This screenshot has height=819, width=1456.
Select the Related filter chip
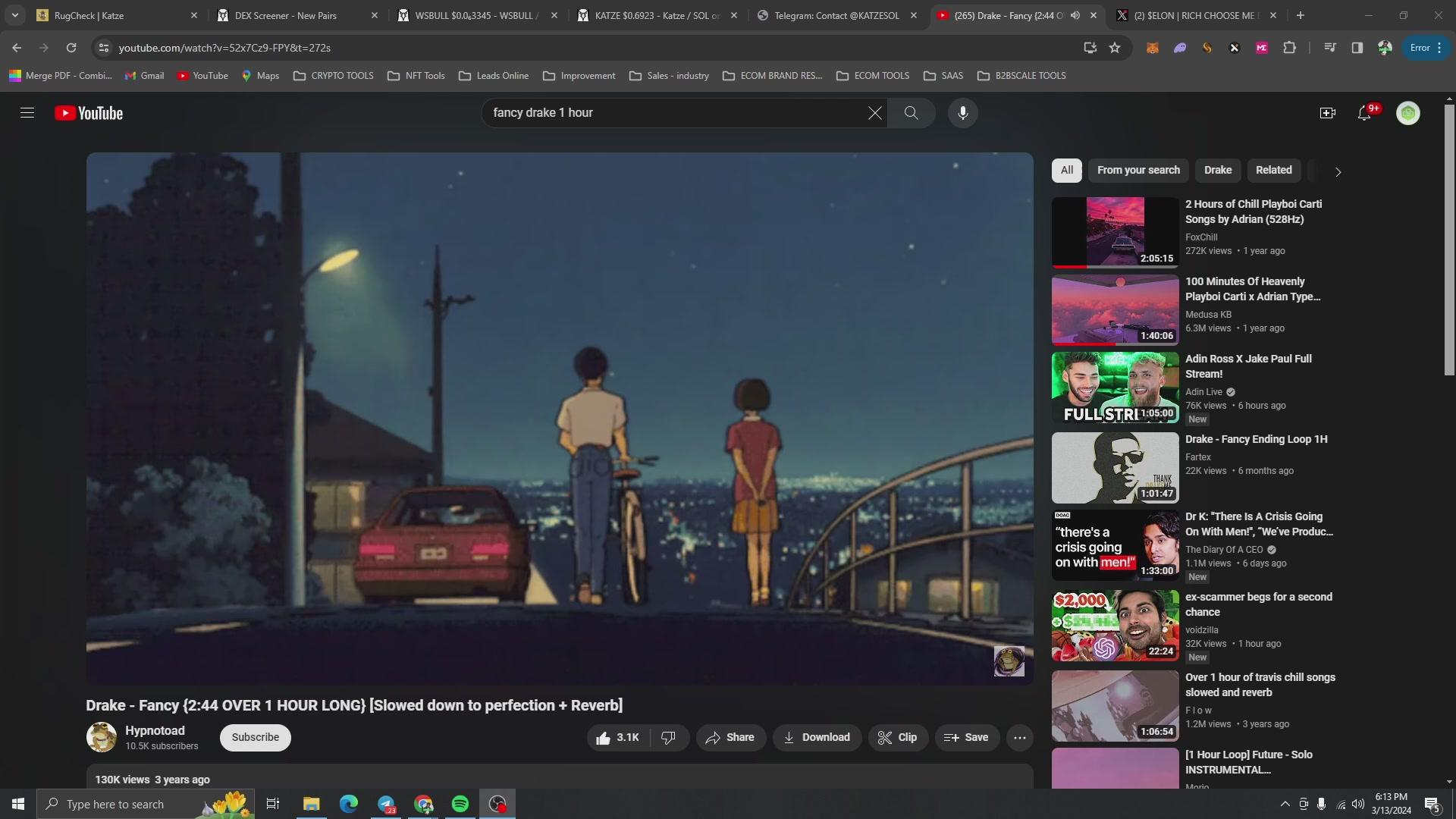1274,171
